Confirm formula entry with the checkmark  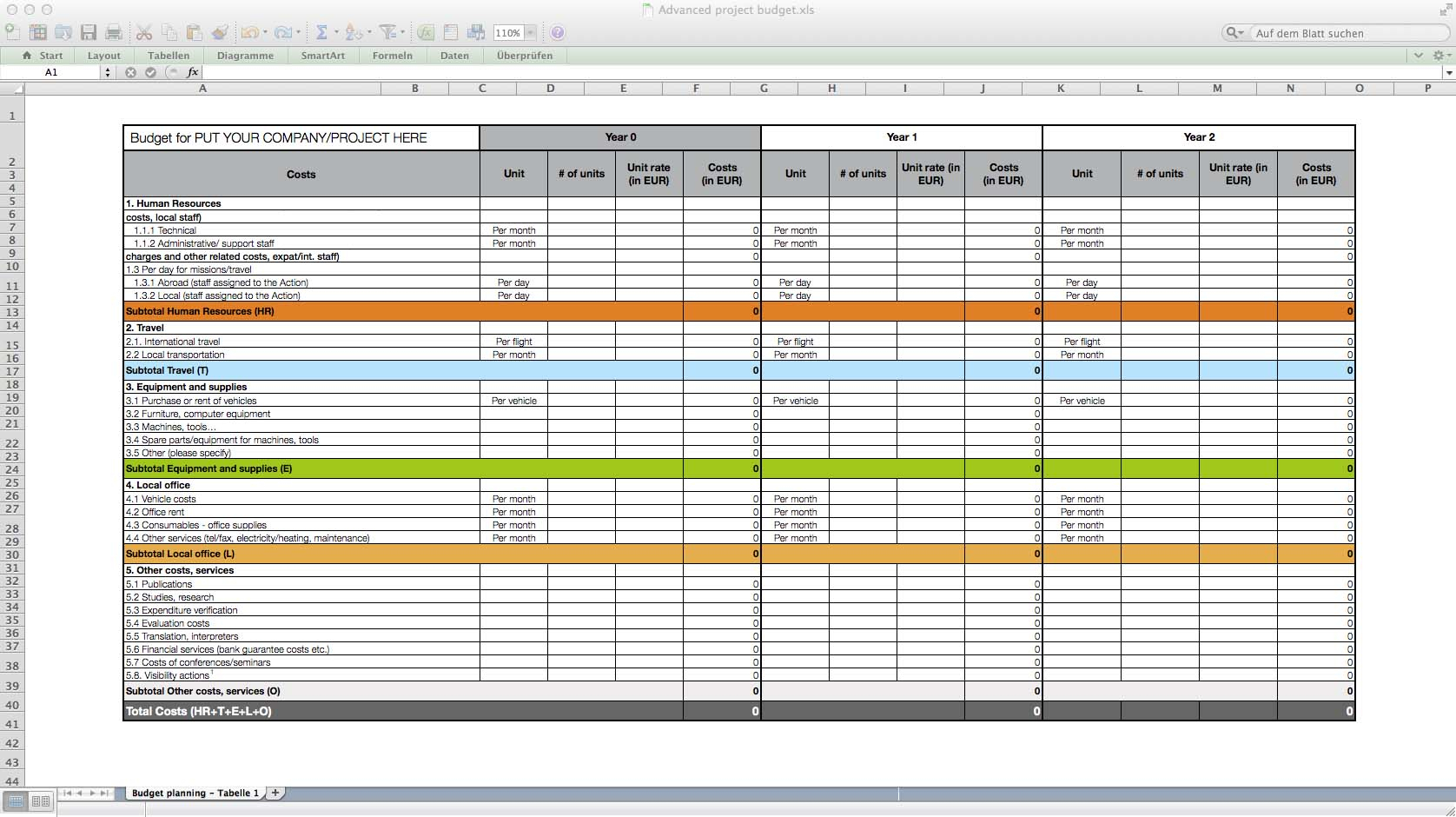[149, 72]
